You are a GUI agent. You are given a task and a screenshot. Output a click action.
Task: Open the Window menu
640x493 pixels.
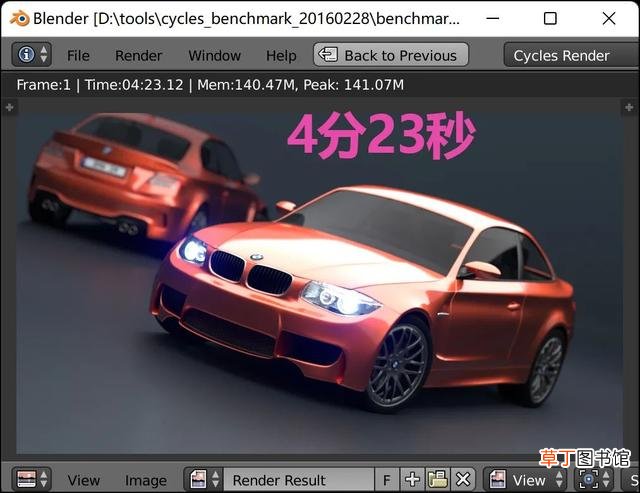point(214,56)
